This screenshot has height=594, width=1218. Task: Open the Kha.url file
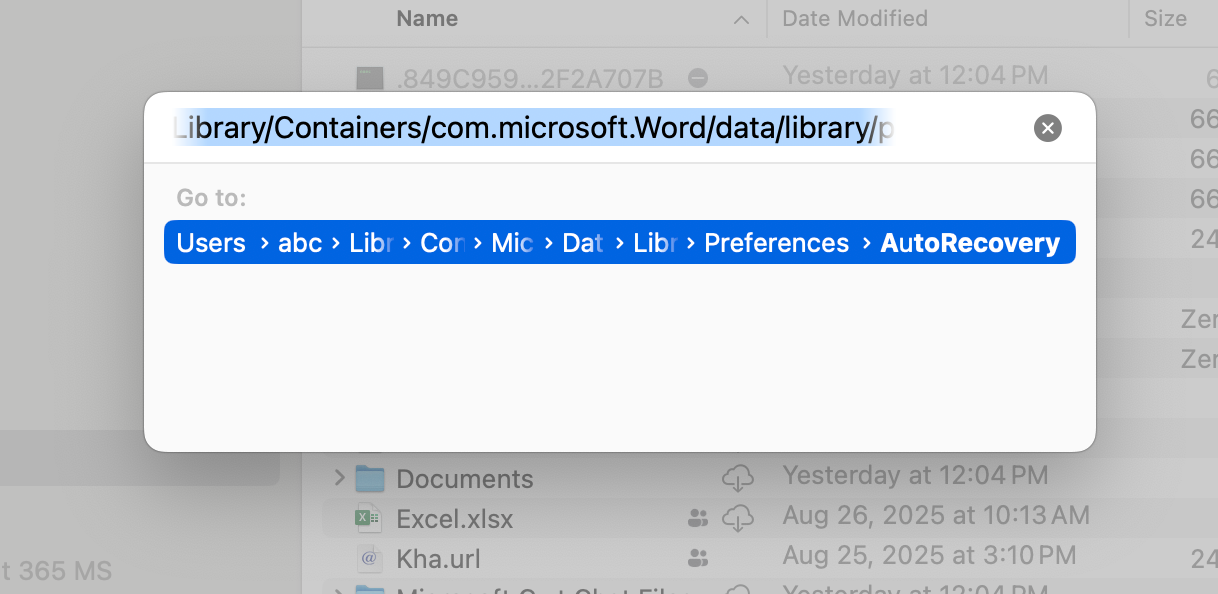[x=438, y=558]
